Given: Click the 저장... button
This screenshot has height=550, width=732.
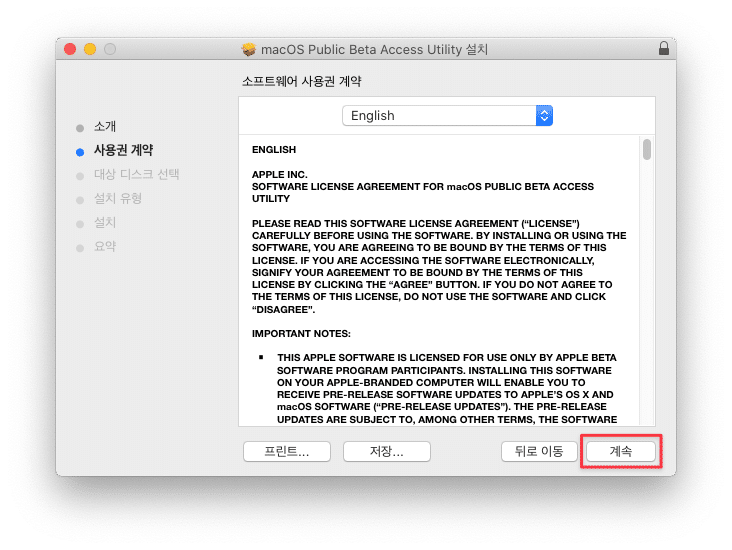Looking at the screenshot, I should (x=387, y=451).
